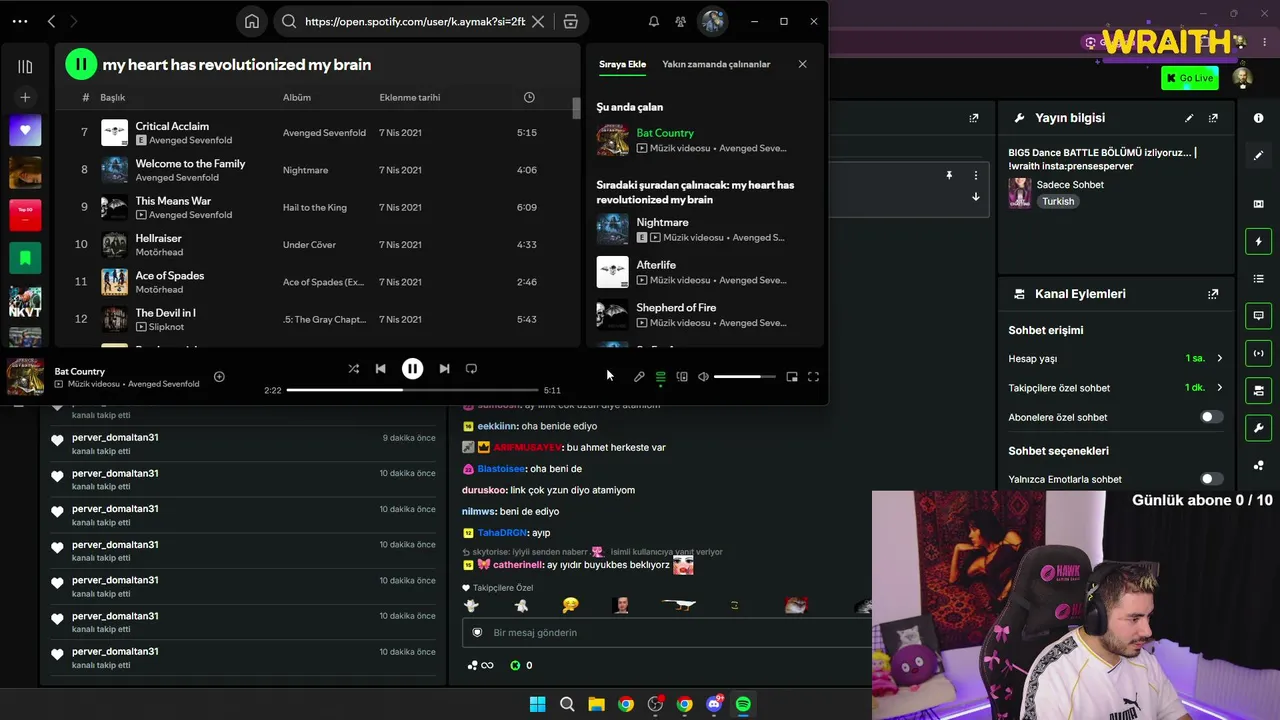Viewport: 1280px width, 720px height.
Task: Open File Explorer from taskbar
Action: click(x=596, y=704)
